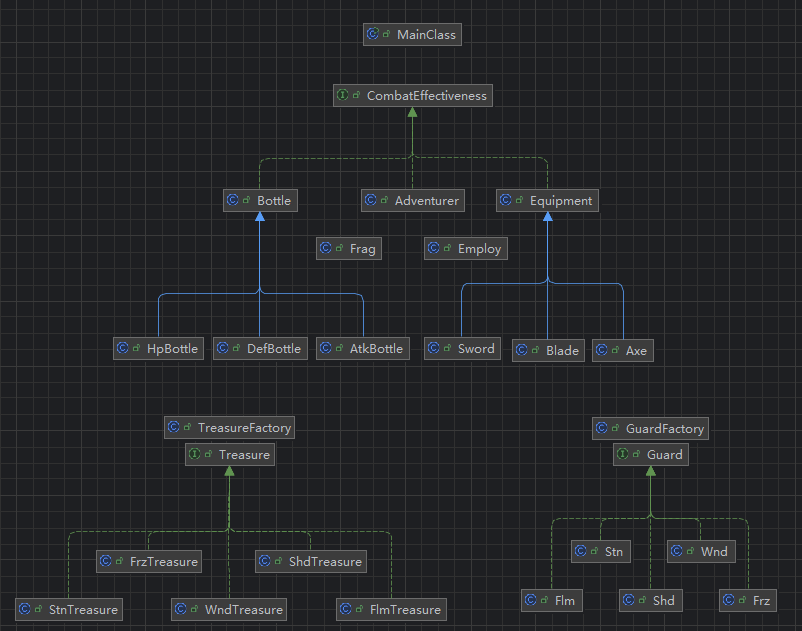Select the Flm class node
Image resolution: width=802 pixels, height=631 pixels.
click(551, 600)
